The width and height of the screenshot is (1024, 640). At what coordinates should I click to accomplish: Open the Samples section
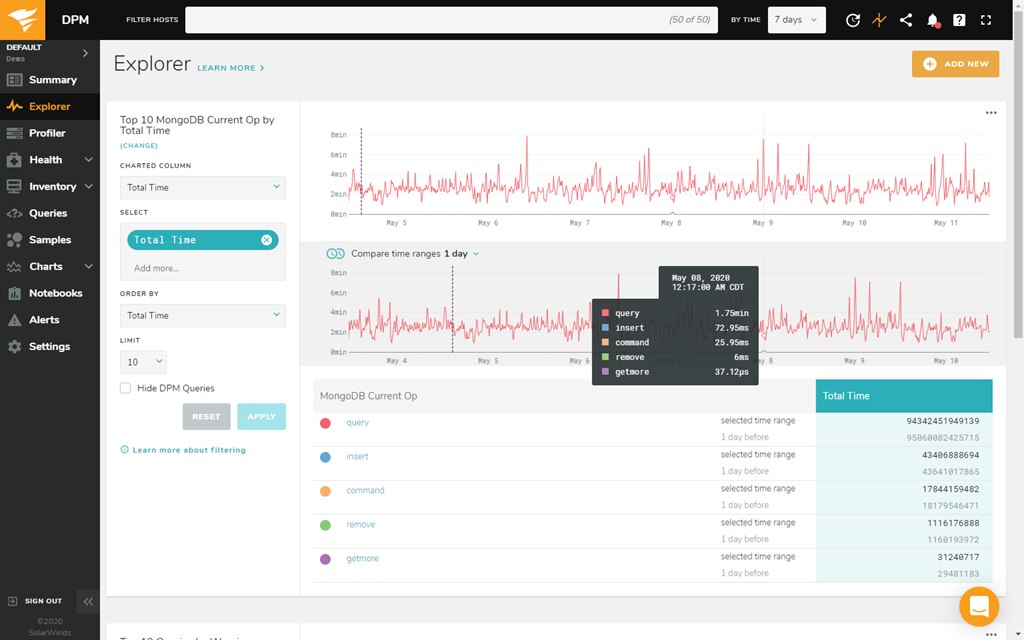point(48,240)
